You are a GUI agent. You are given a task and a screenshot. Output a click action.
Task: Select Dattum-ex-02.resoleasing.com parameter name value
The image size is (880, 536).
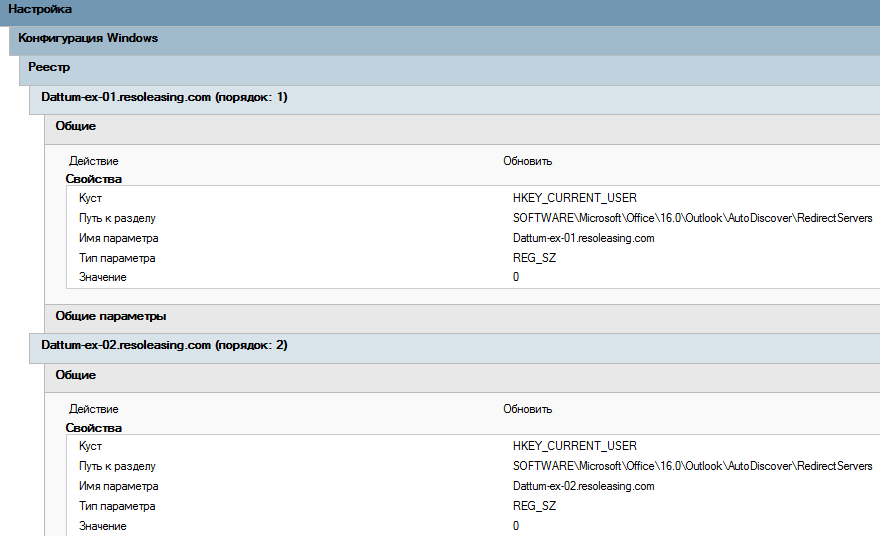(584, 487)
